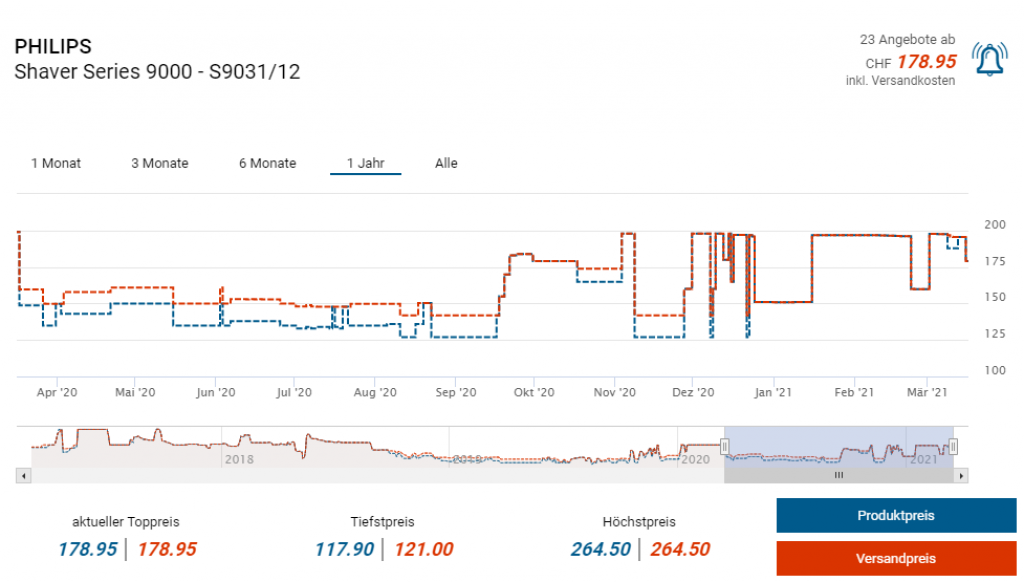
Task: Click the Höchstpreis label
Action: pos(639,522)
